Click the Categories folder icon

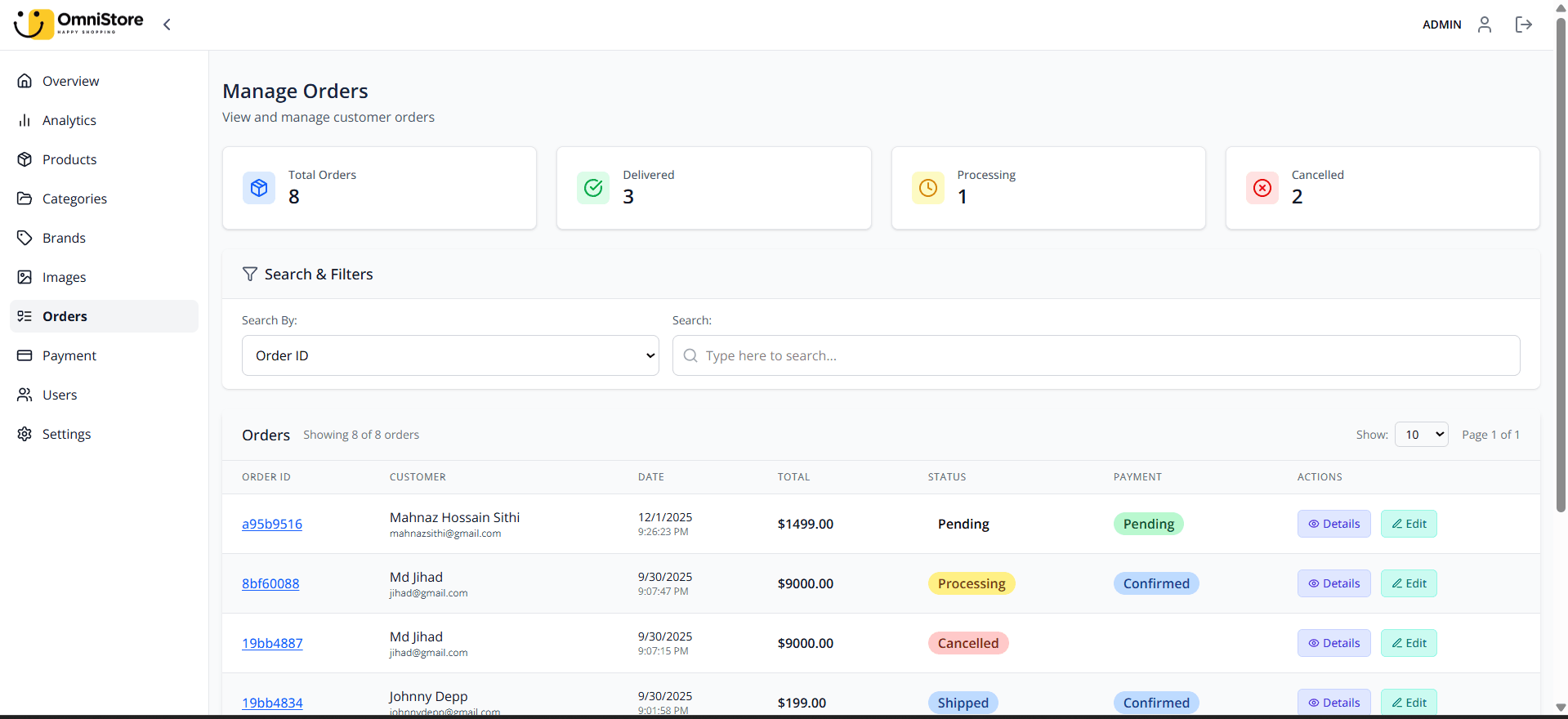click(x=25, y=199)
